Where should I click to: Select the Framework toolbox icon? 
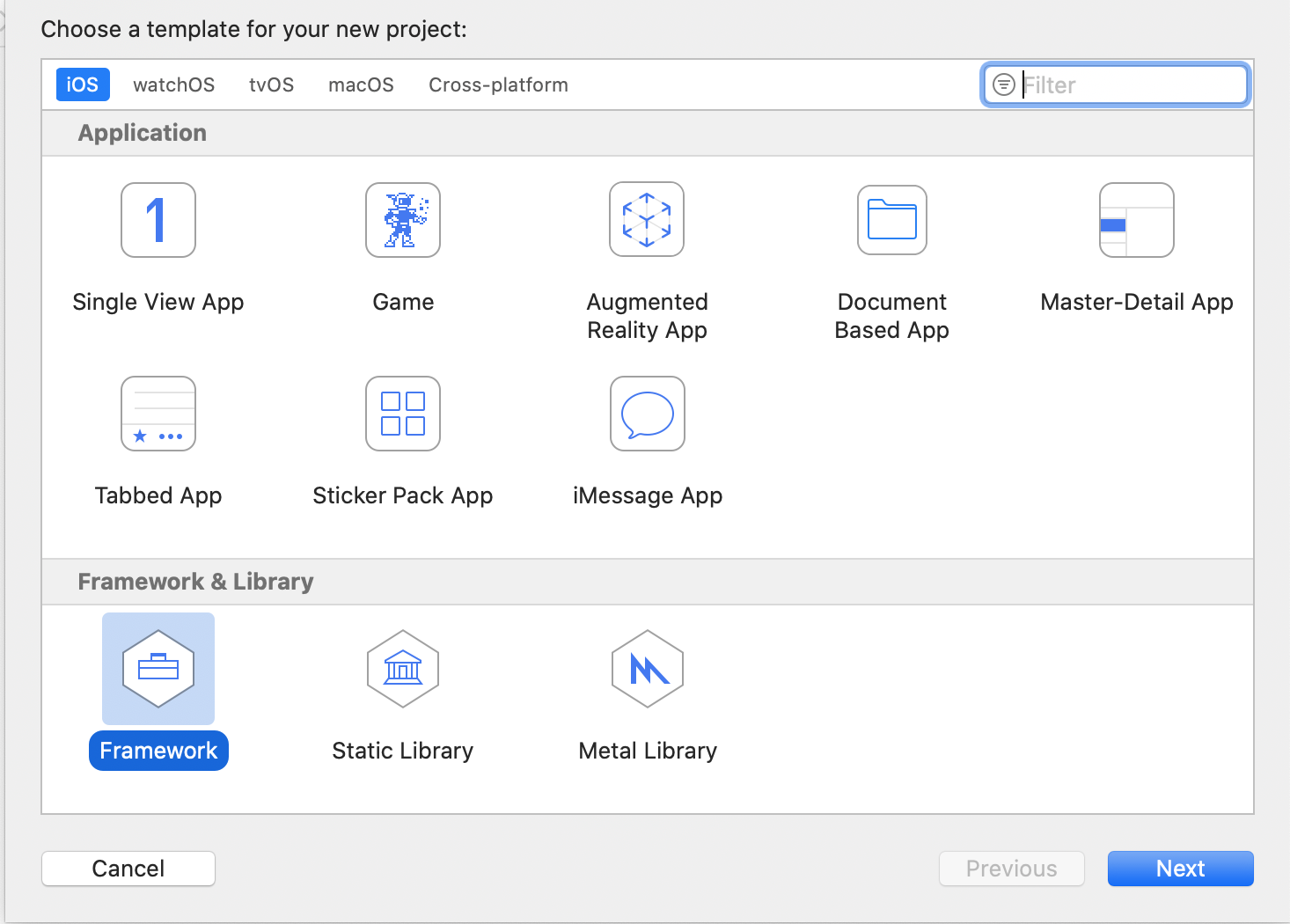point(158,669)
